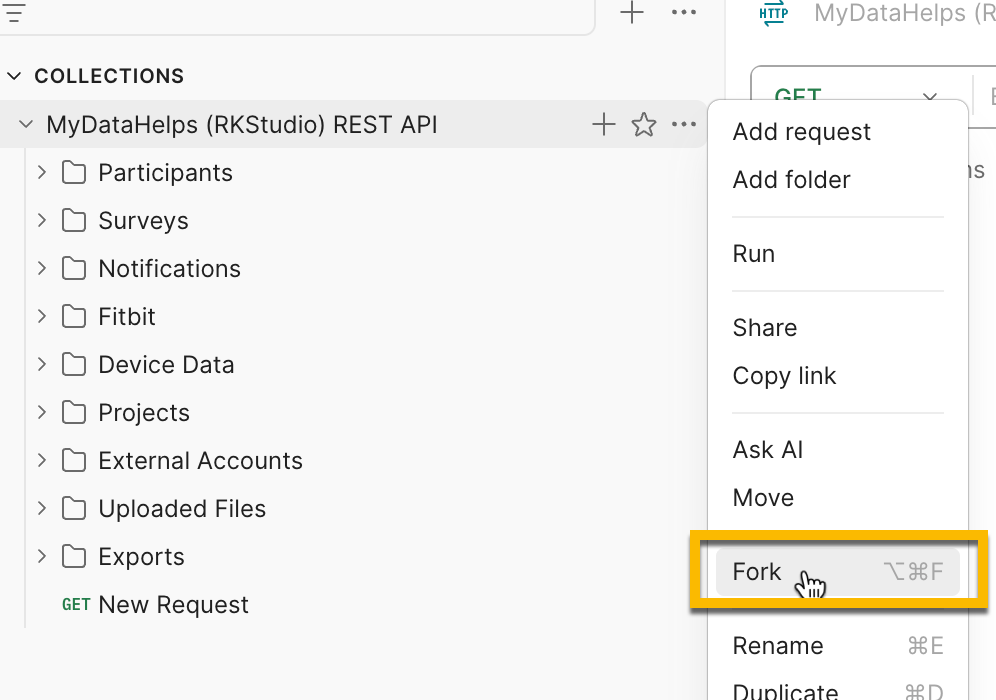
Task: Star the MyDataHelps (RKStudio) REST API collection
Action: click(x=643, y=125)
